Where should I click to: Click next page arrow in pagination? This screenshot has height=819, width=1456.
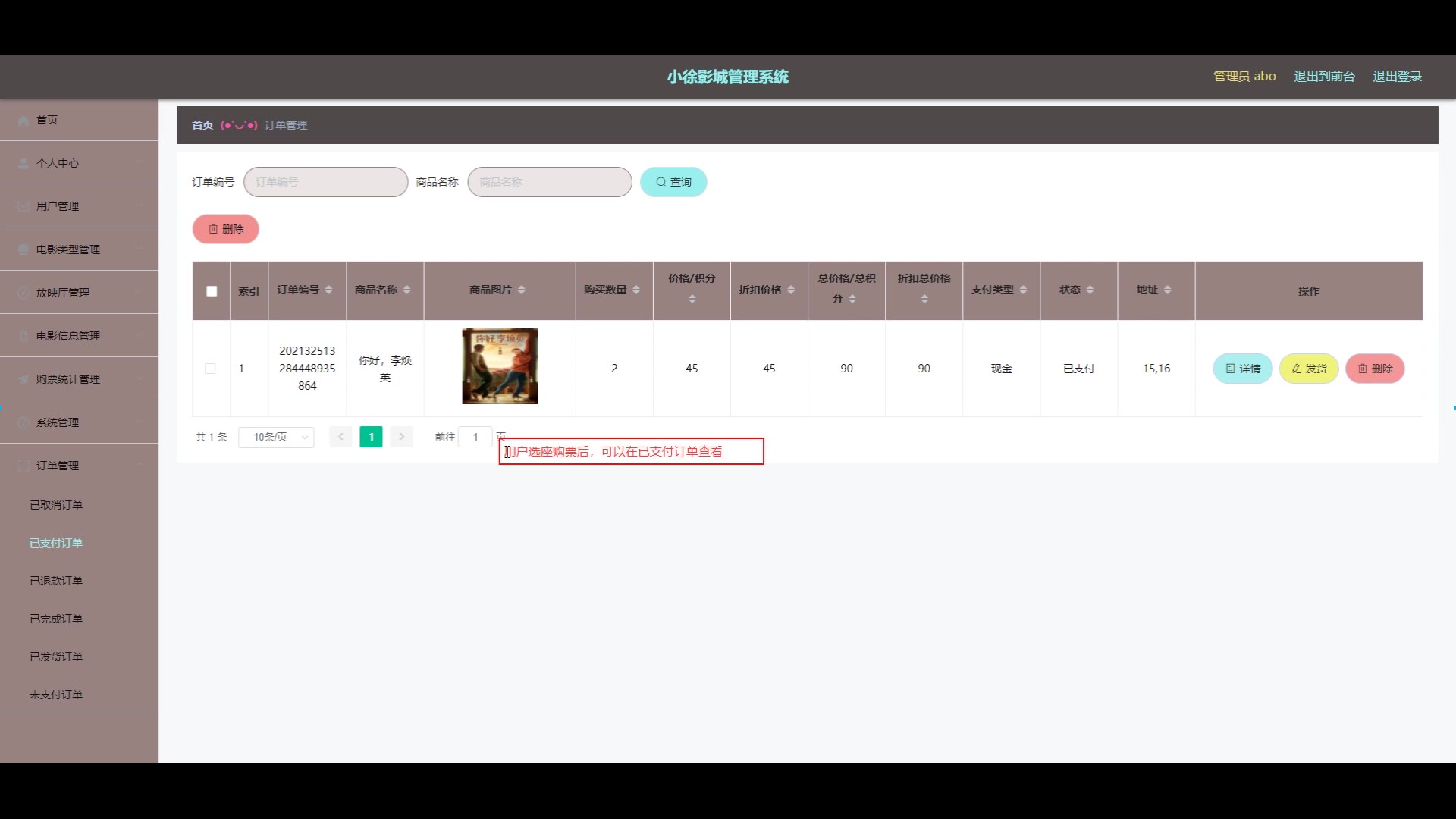pos(402,437)
